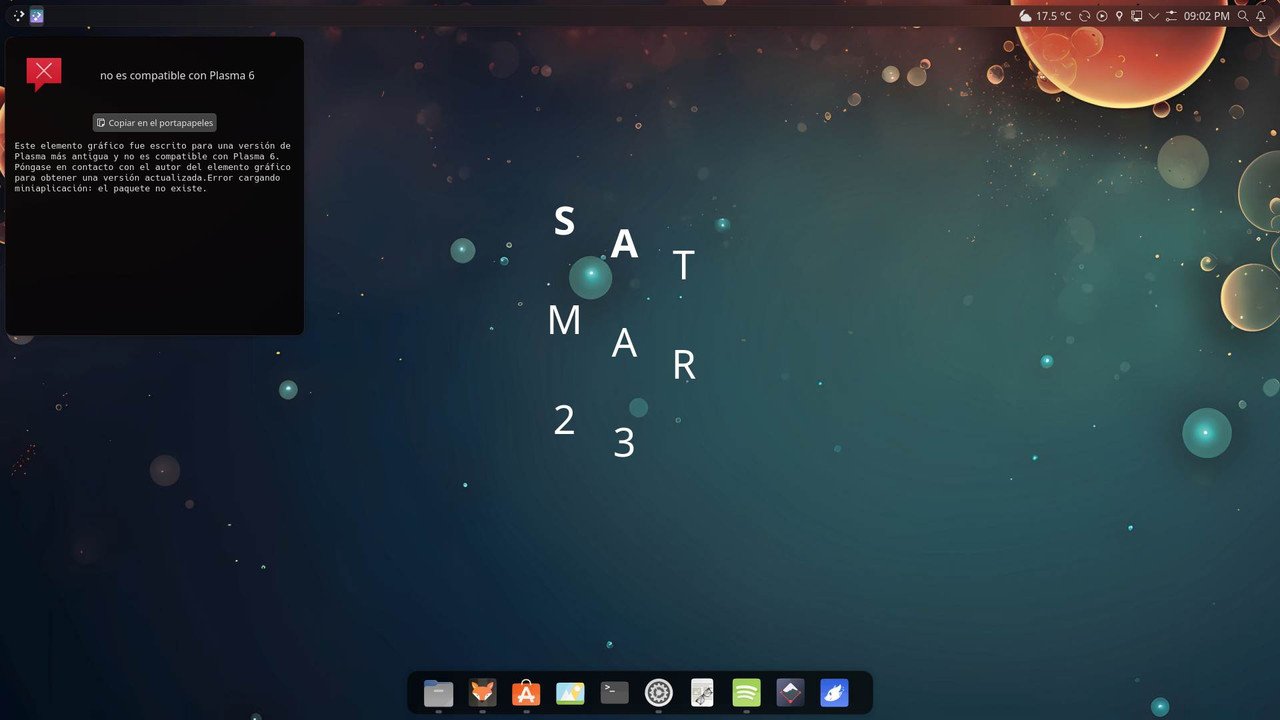The image size is (1280, 720).
Task: Open the orange software store dock icon
Action: click(526, 692)
